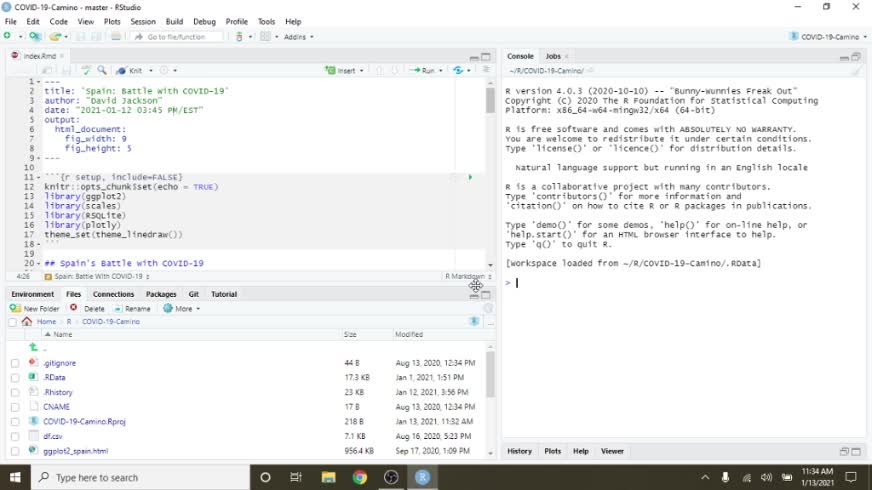Expand the Run dropdown in editor
872x490 pixels.
click(x=441, y=71)
